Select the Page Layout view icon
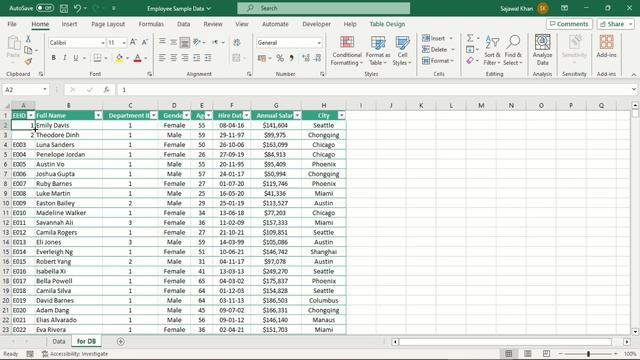The image size is (640, 360). tap(527, 353)
